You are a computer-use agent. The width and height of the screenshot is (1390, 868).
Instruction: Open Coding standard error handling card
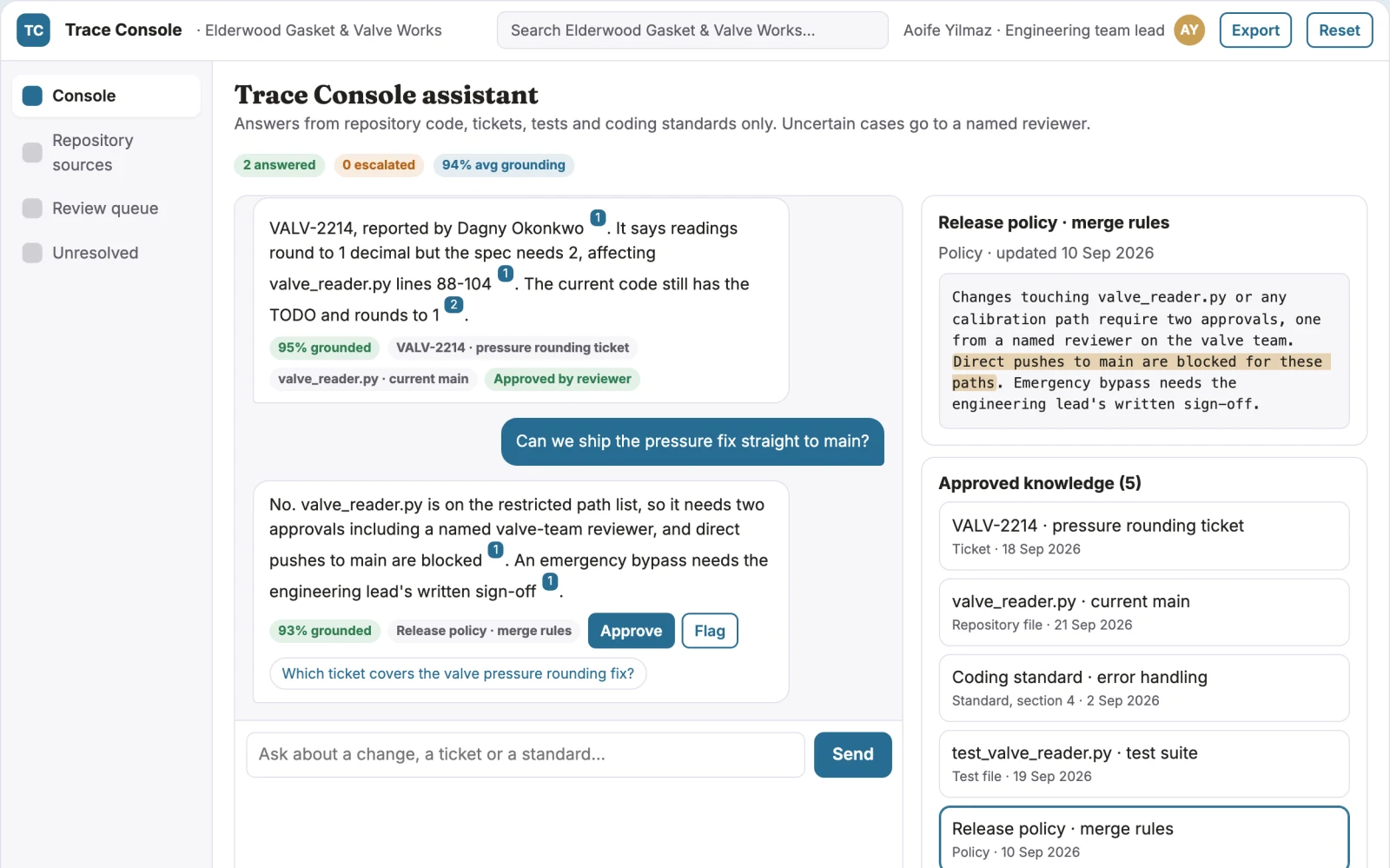(x=1144, y=687)
